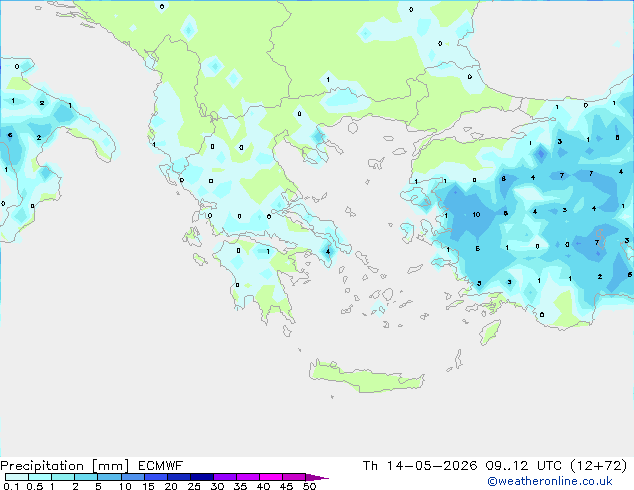Click the 0.1–0.5 mm legend color swatch
The height and width of the screenshot is (490, 634).
17,477
